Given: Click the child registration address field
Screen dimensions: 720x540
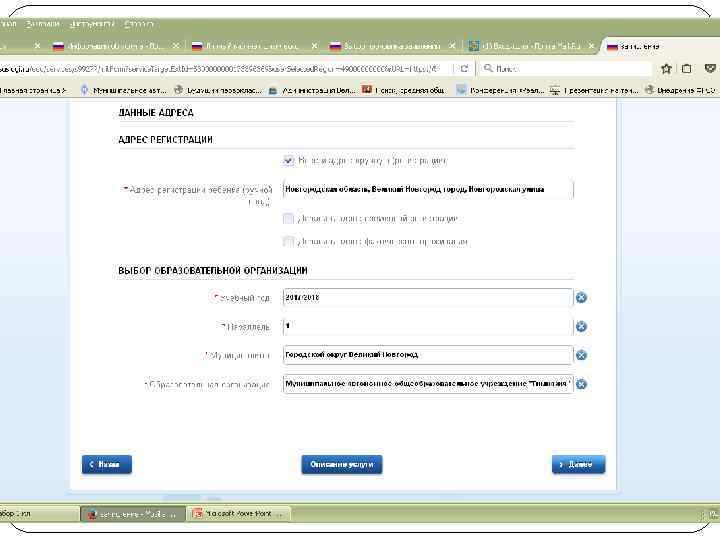Looking at the screenshot, I should (428, 189).
